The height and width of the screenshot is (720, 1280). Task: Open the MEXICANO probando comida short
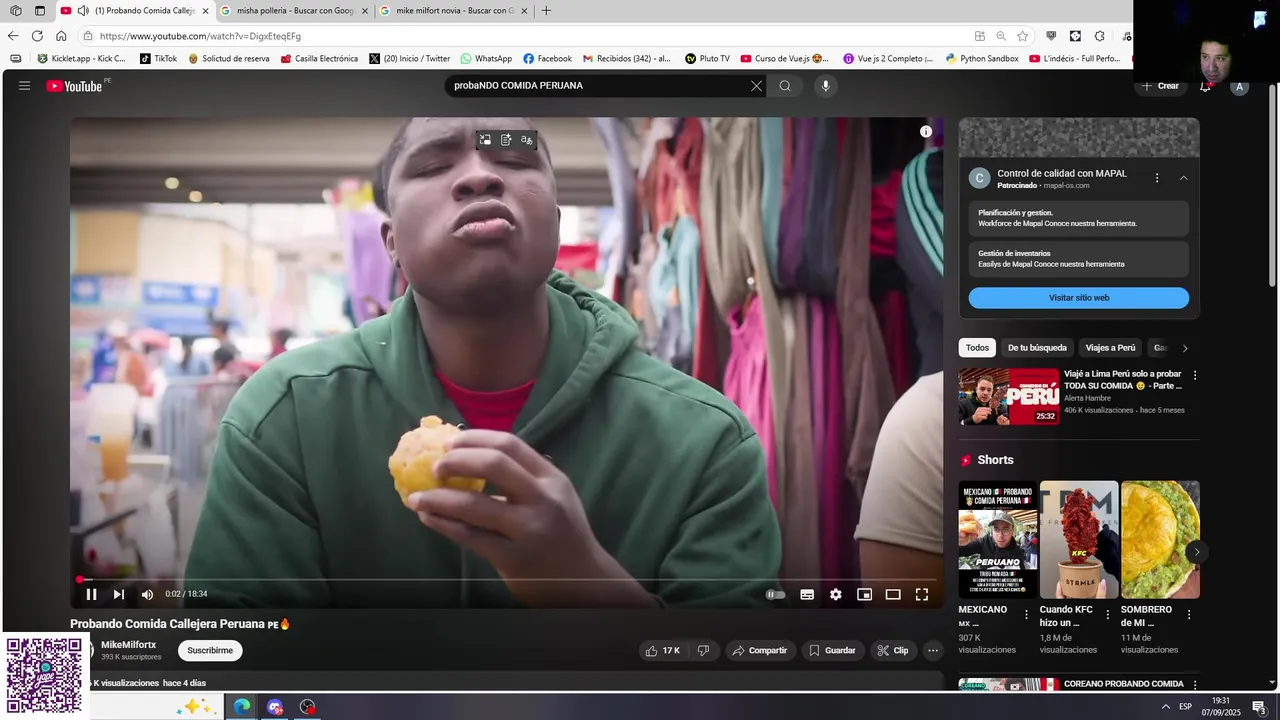tap(998, 540)
